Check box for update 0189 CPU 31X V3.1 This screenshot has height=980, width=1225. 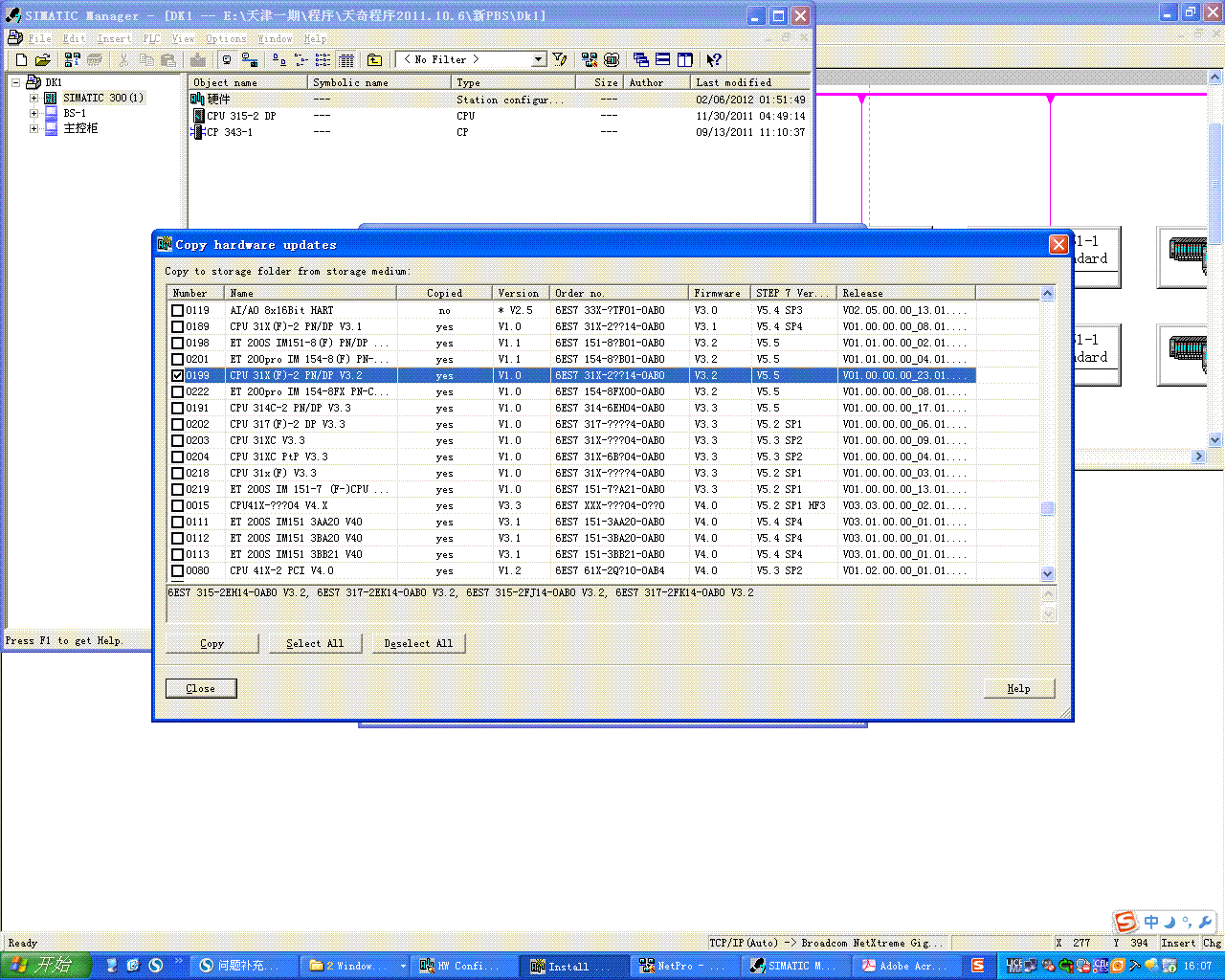point(177,326)
